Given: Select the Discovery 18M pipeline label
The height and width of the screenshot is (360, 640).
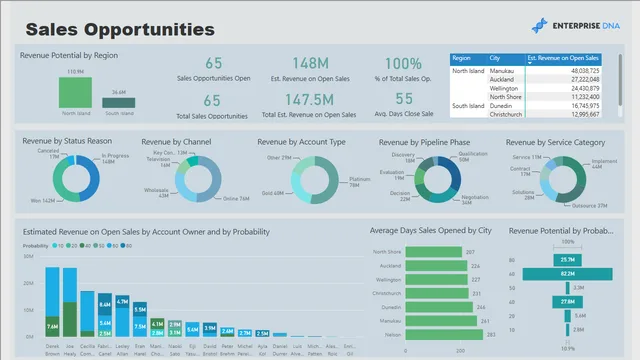Looking at the screenshot, I should coord(403,158).
